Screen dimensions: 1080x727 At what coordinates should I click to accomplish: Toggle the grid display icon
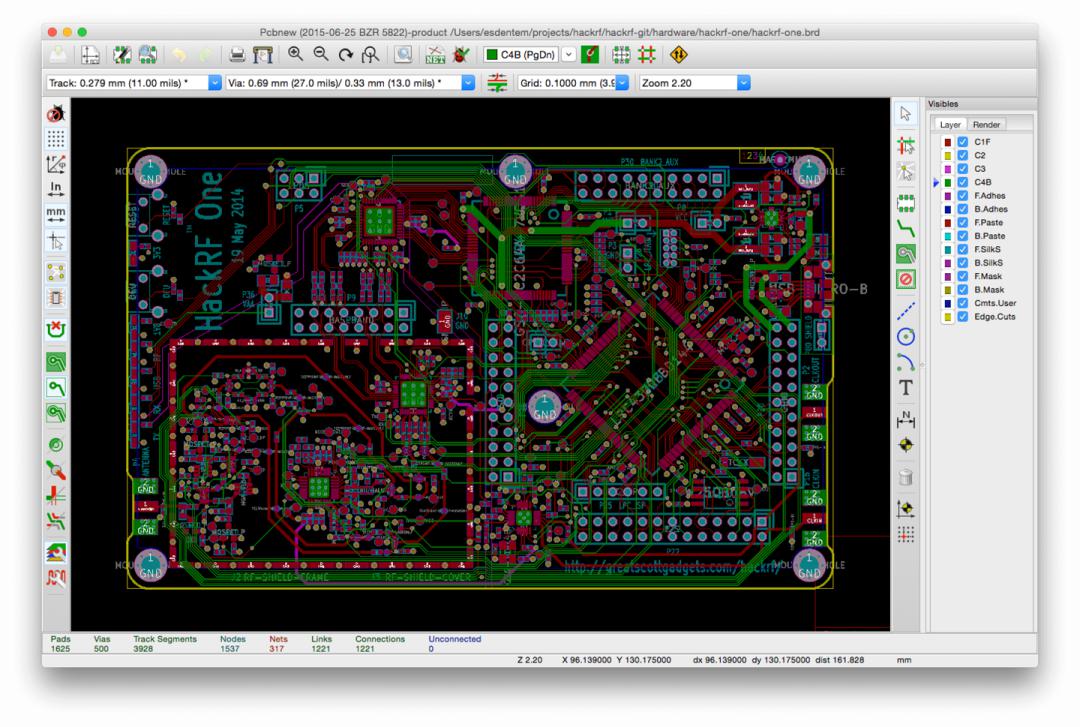[56, 139]
